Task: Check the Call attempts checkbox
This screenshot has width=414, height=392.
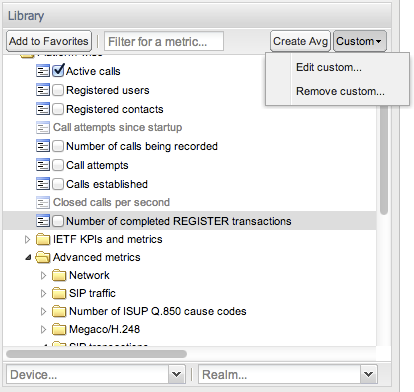Action: coord(58,165)
